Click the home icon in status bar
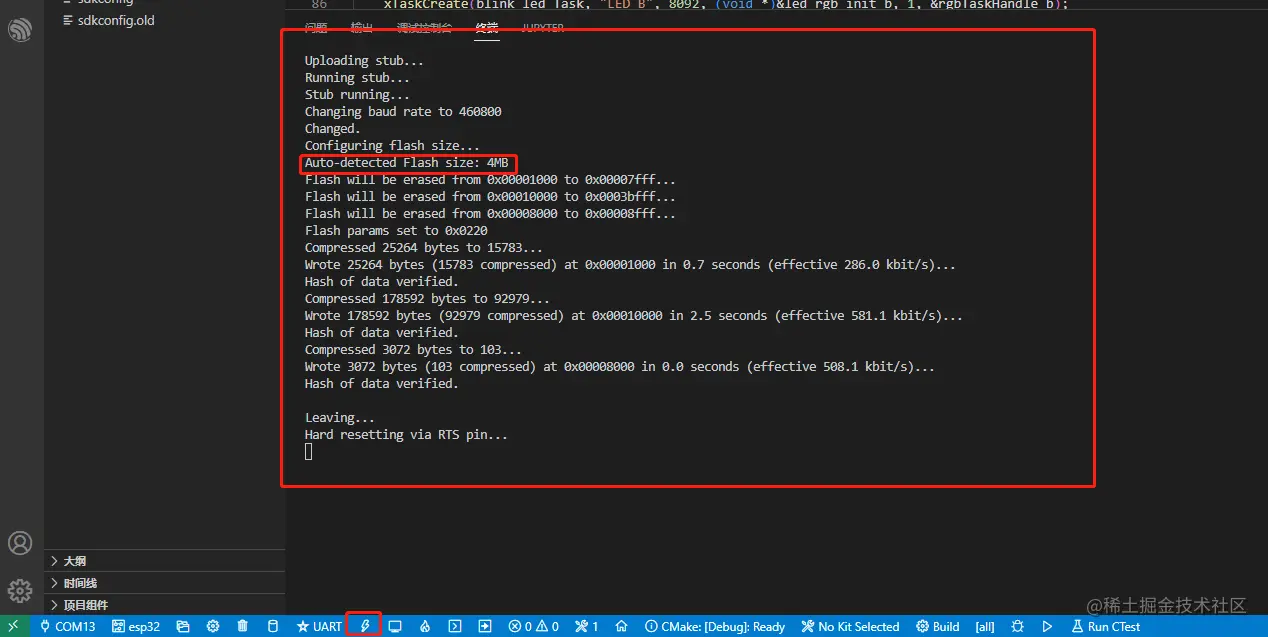Viewport: 1268px width, 637px height. [621, 626]
